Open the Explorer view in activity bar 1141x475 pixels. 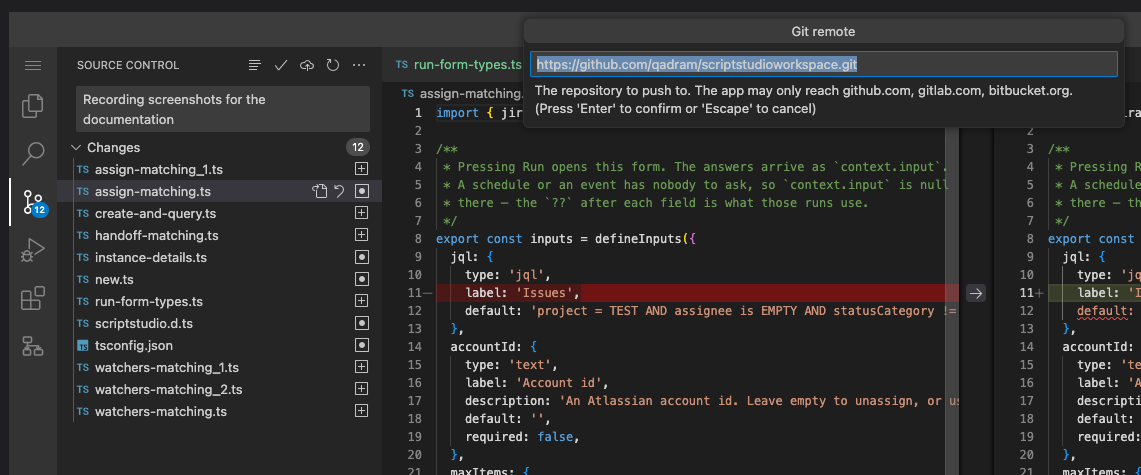point(33,106)
